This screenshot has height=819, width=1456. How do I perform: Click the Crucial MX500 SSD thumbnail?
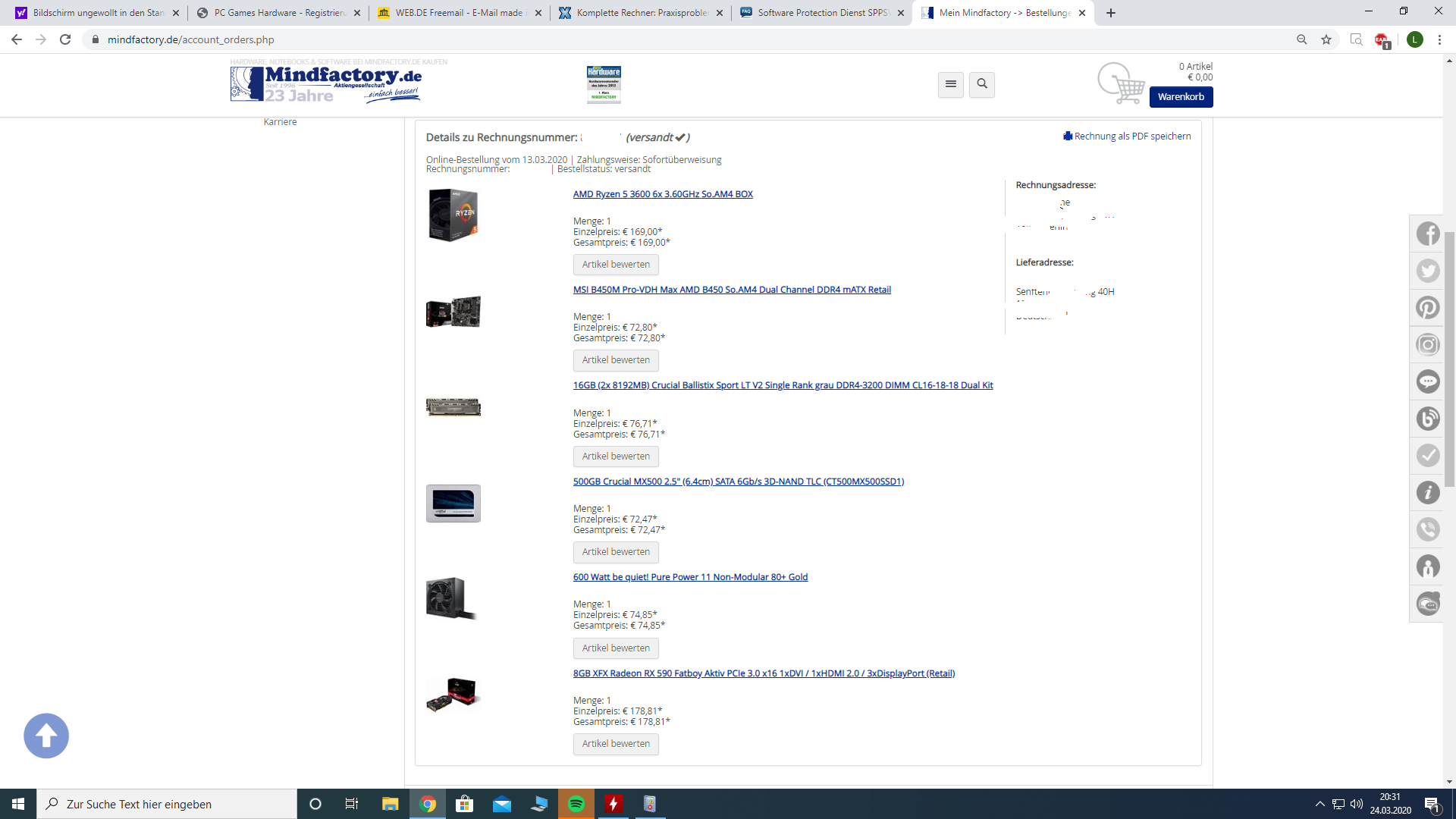(453, 504)
